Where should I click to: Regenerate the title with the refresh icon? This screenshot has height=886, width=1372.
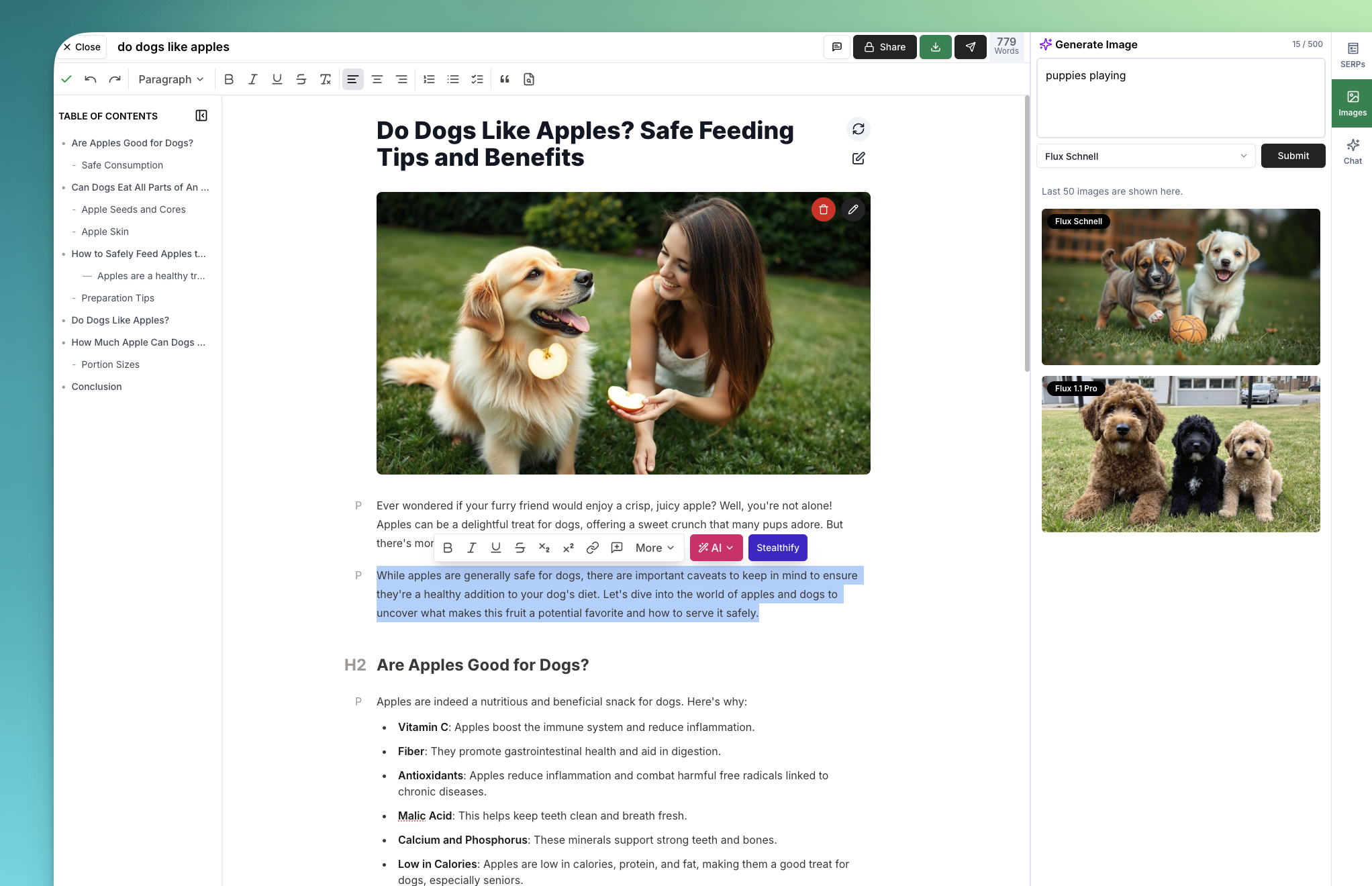coord(858,129)
